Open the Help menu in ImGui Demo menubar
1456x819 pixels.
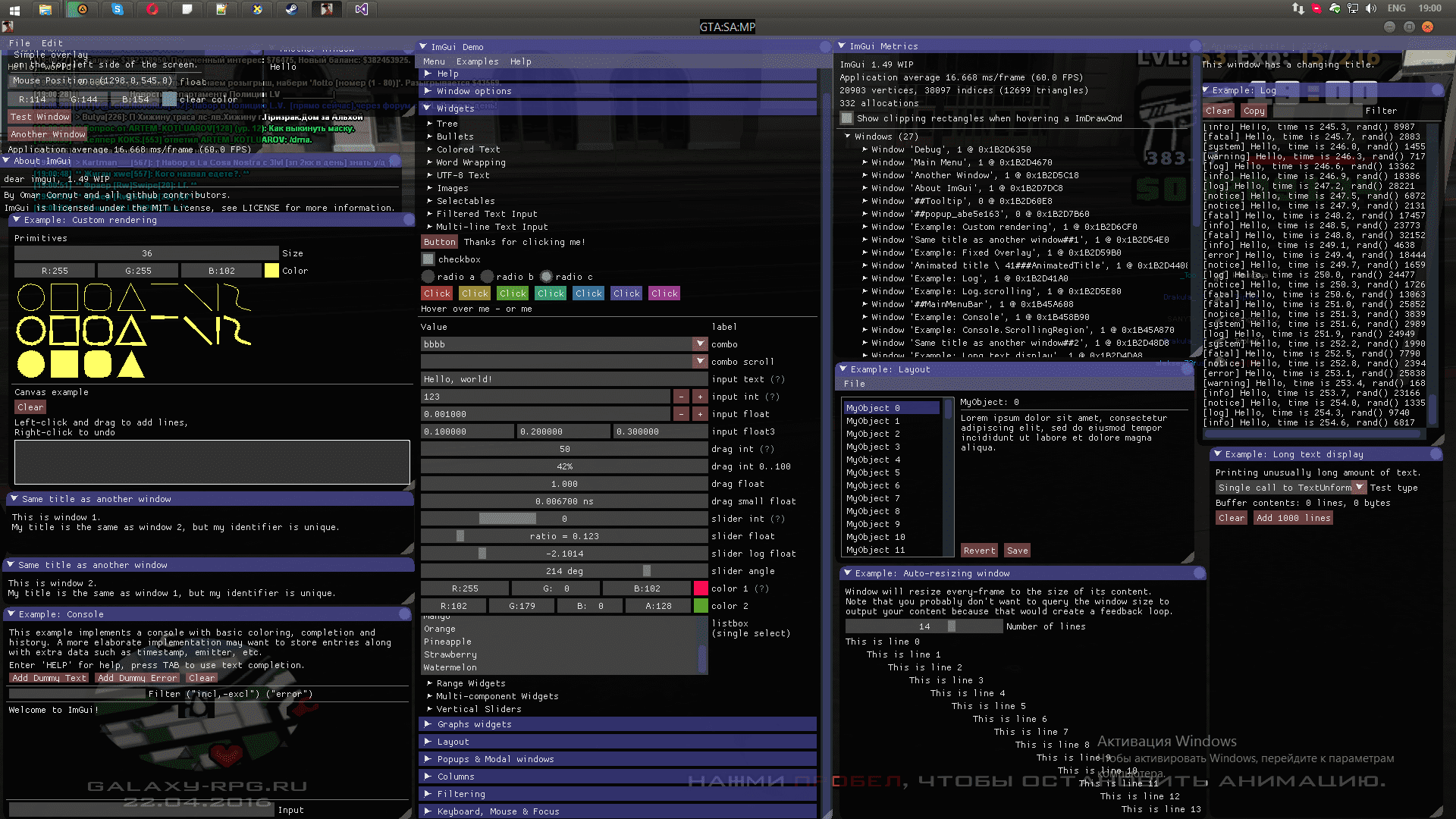(521, 61)
